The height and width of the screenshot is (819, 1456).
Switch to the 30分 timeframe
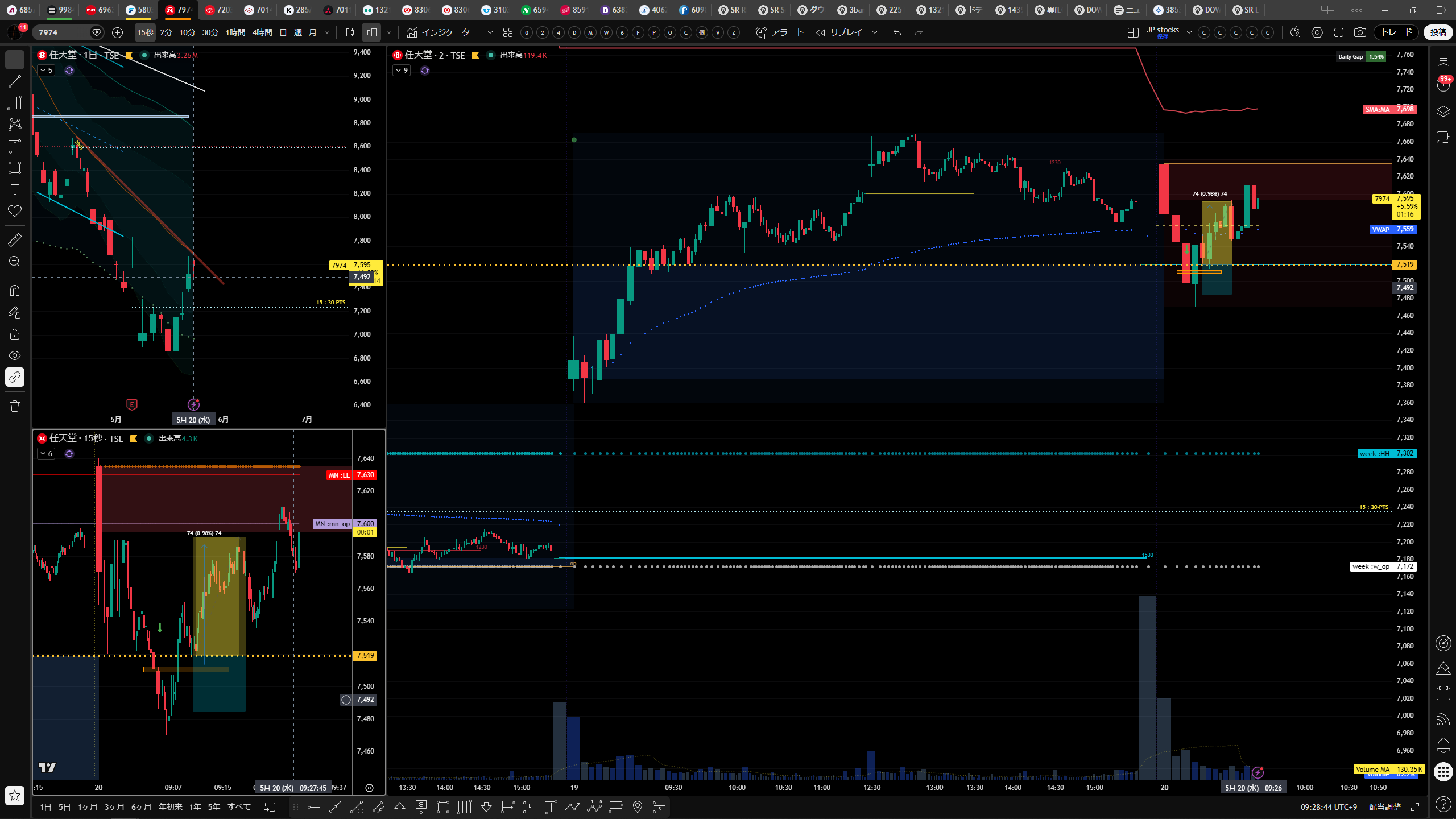tap(210, 32)
